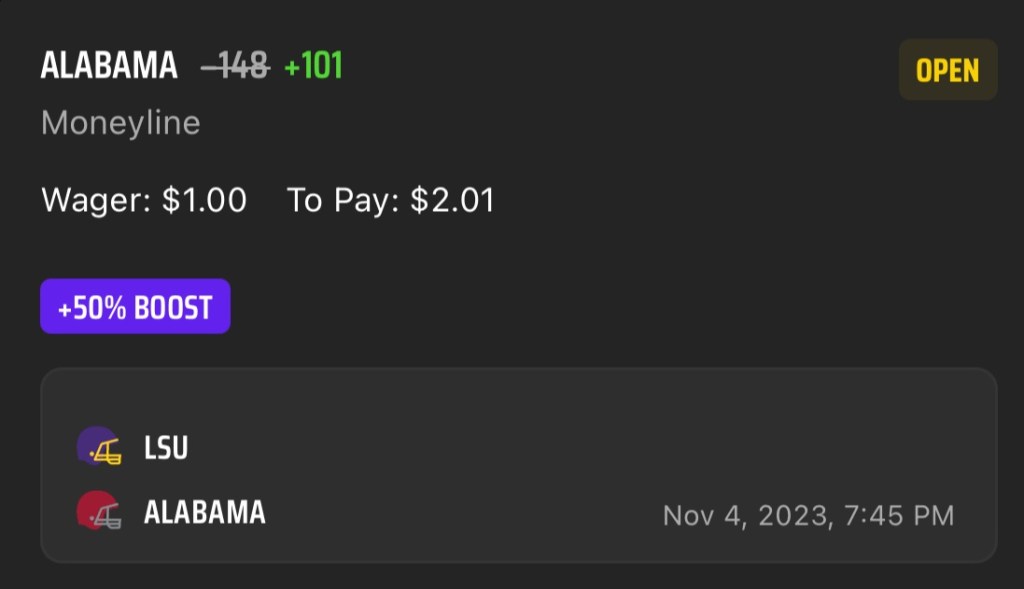Click the 2023 year in game date
The width and height of the screenshot is (1024, 589).
click(x=793, y=516)
